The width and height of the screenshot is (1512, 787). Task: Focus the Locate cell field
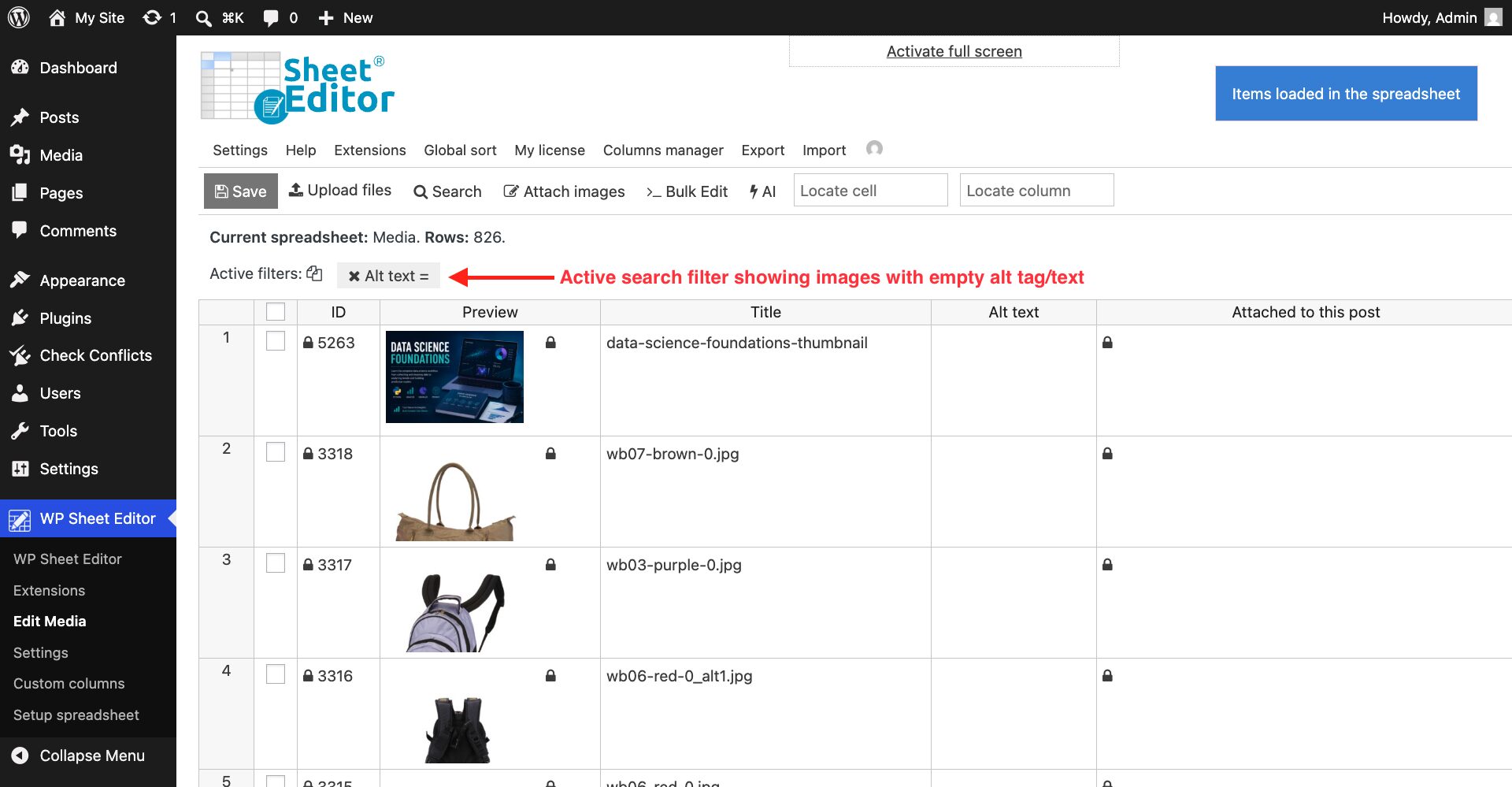pos(870,191)
